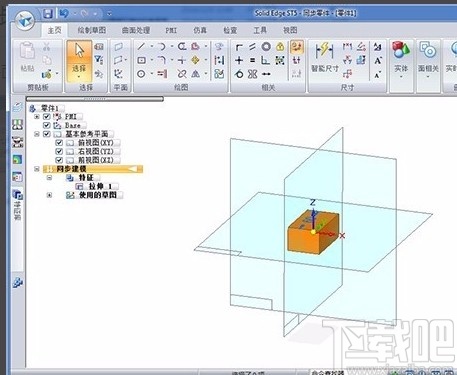Save the part with the disk icon
457x375 pixels.
pos(48,14)
